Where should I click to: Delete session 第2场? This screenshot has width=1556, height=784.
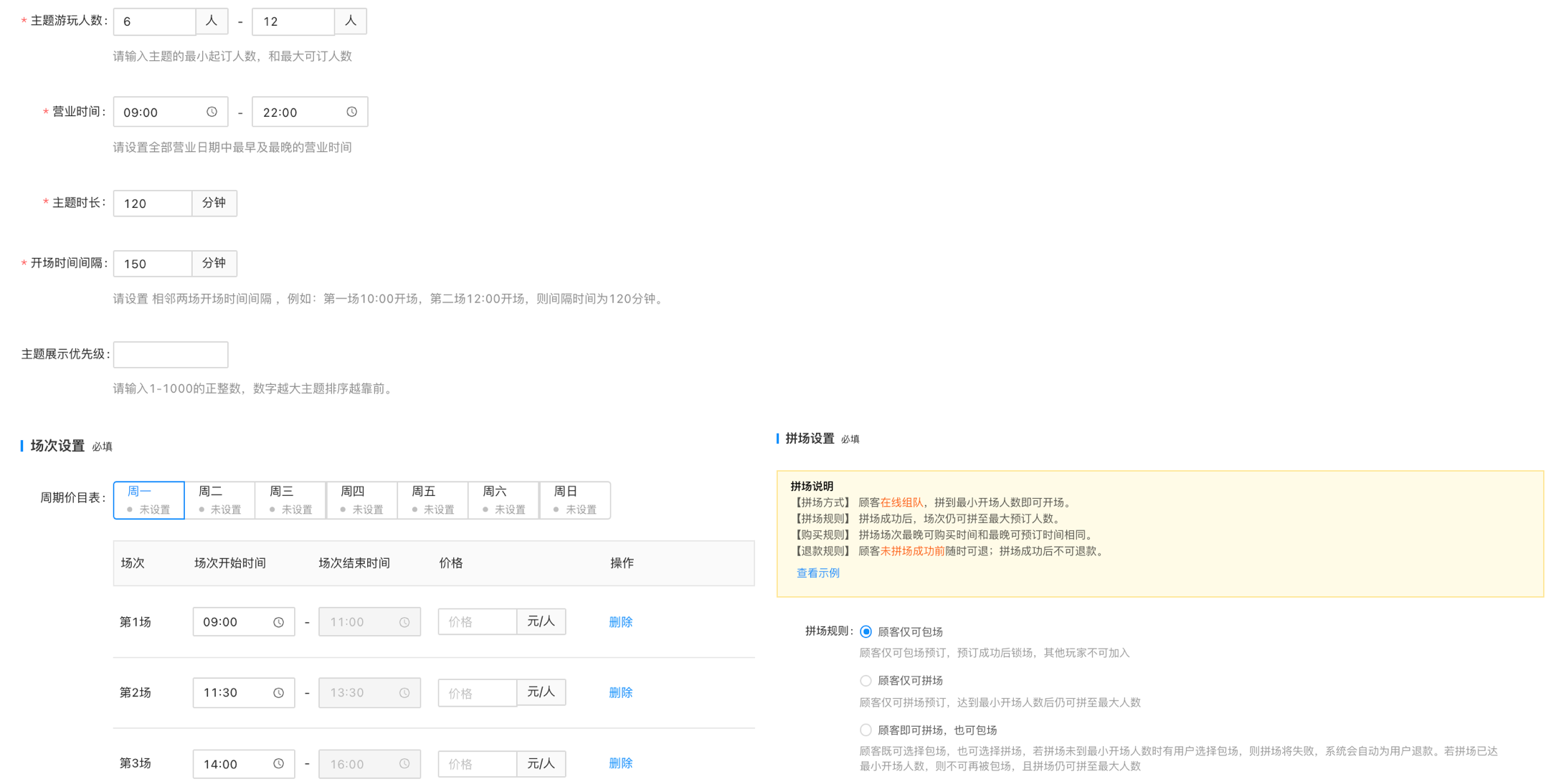click(x=620, y=693)
